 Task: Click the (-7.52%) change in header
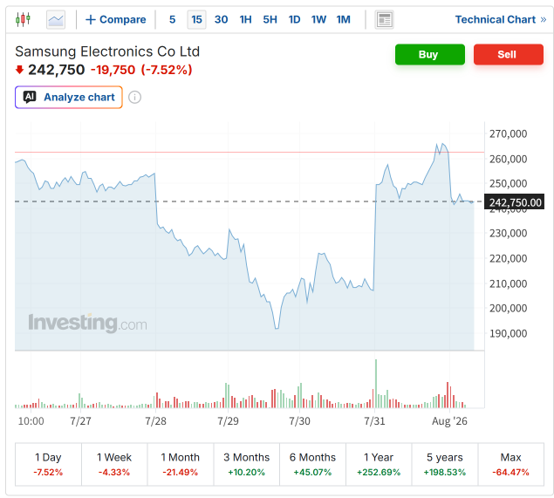(166, 70)
